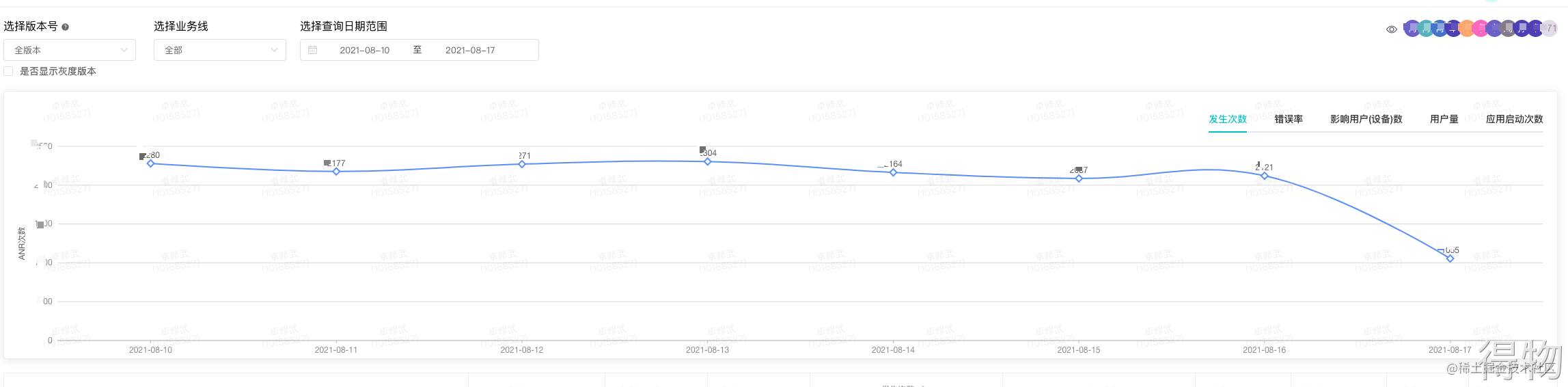
Task: Select the 影响用户(设备)数 tab
Action: click(1366, 119)
